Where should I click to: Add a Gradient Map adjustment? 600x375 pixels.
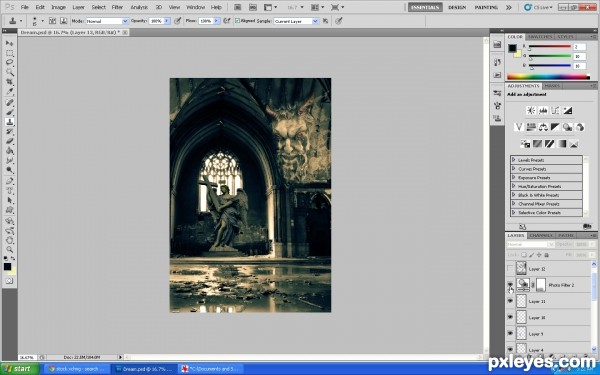[x=561, y=144]
